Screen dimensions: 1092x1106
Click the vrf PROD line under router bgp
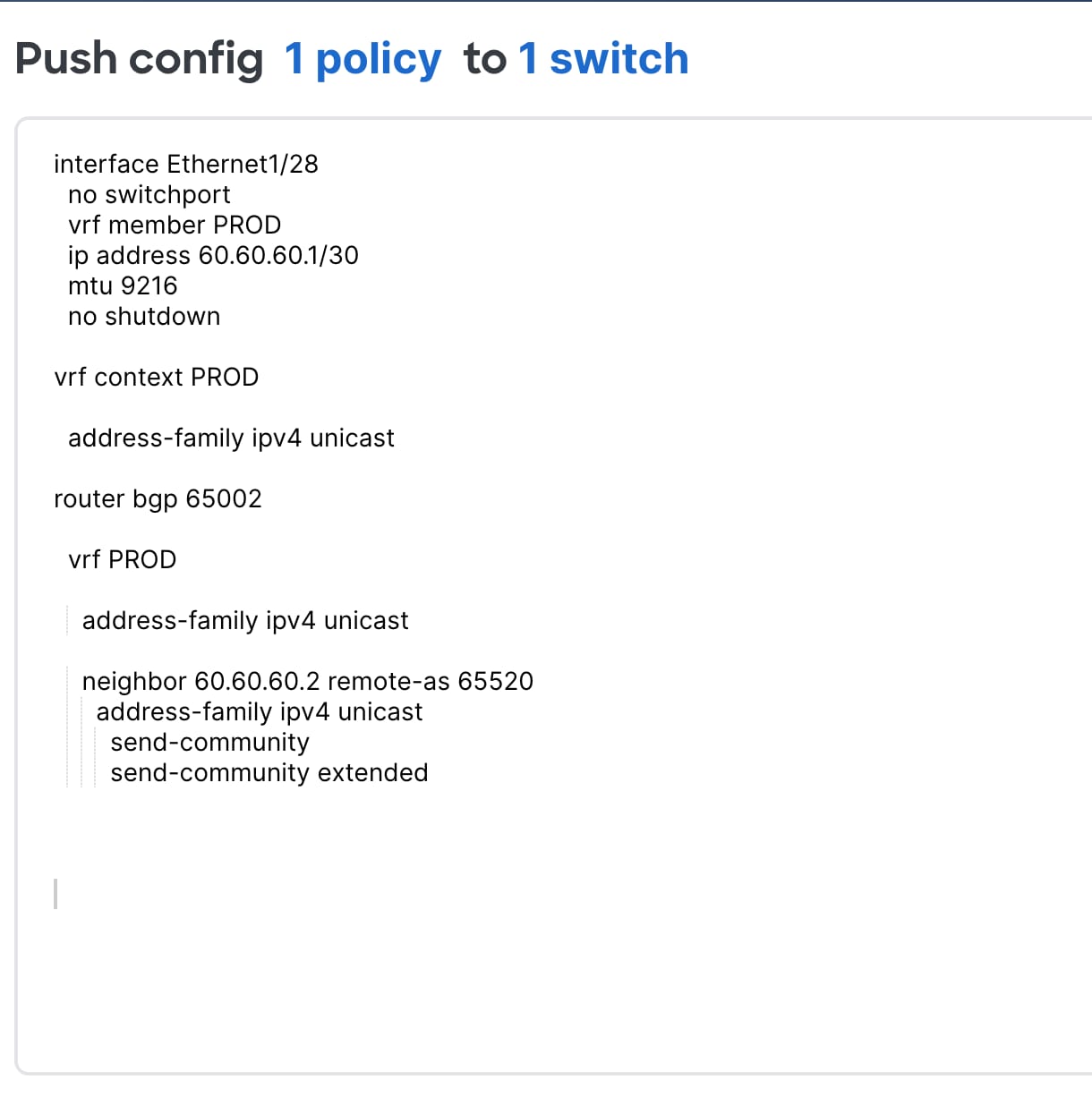[x=123, y=559]
